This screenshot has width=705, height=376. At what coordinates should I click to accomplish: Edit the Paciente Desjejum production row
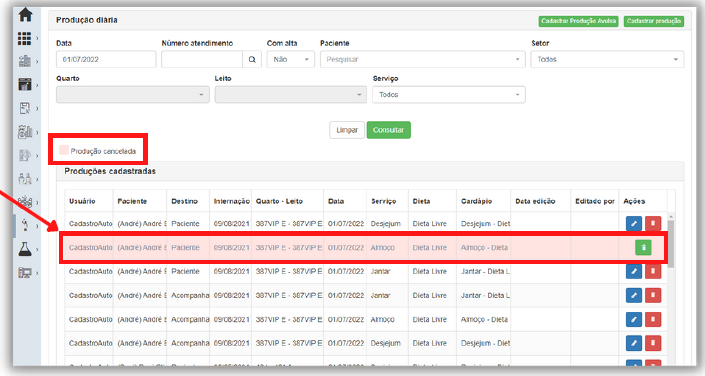coord(634,224)
